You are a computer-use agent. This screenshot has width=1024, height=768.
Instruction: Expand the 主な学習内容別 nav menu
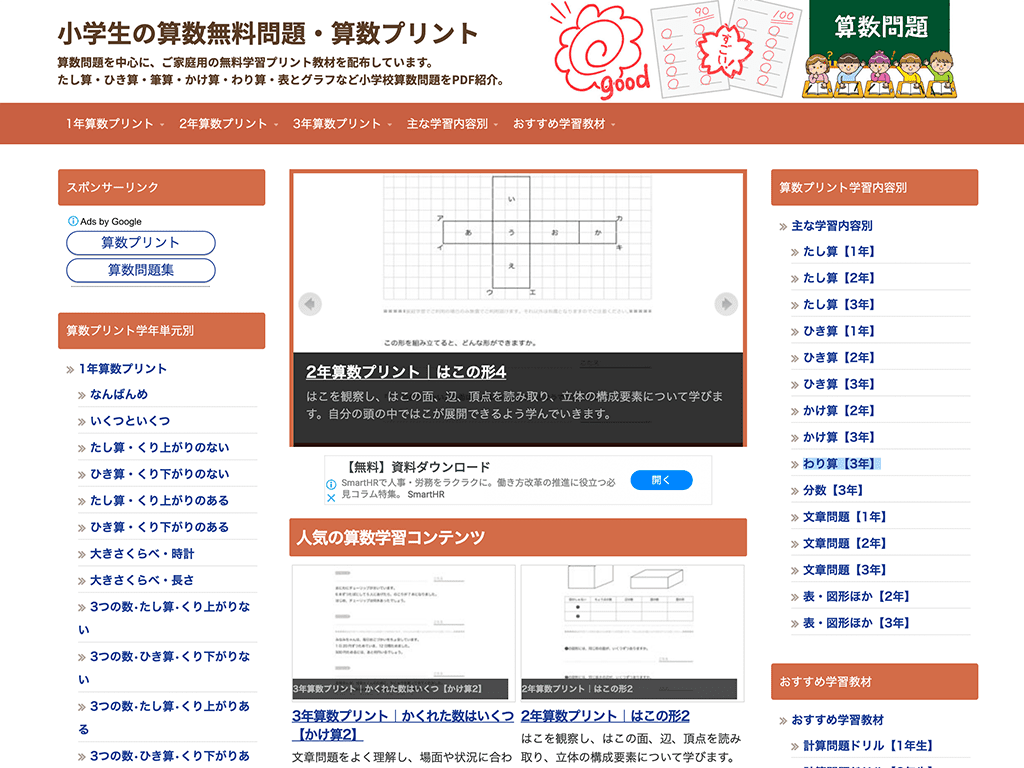pos(452,124)
